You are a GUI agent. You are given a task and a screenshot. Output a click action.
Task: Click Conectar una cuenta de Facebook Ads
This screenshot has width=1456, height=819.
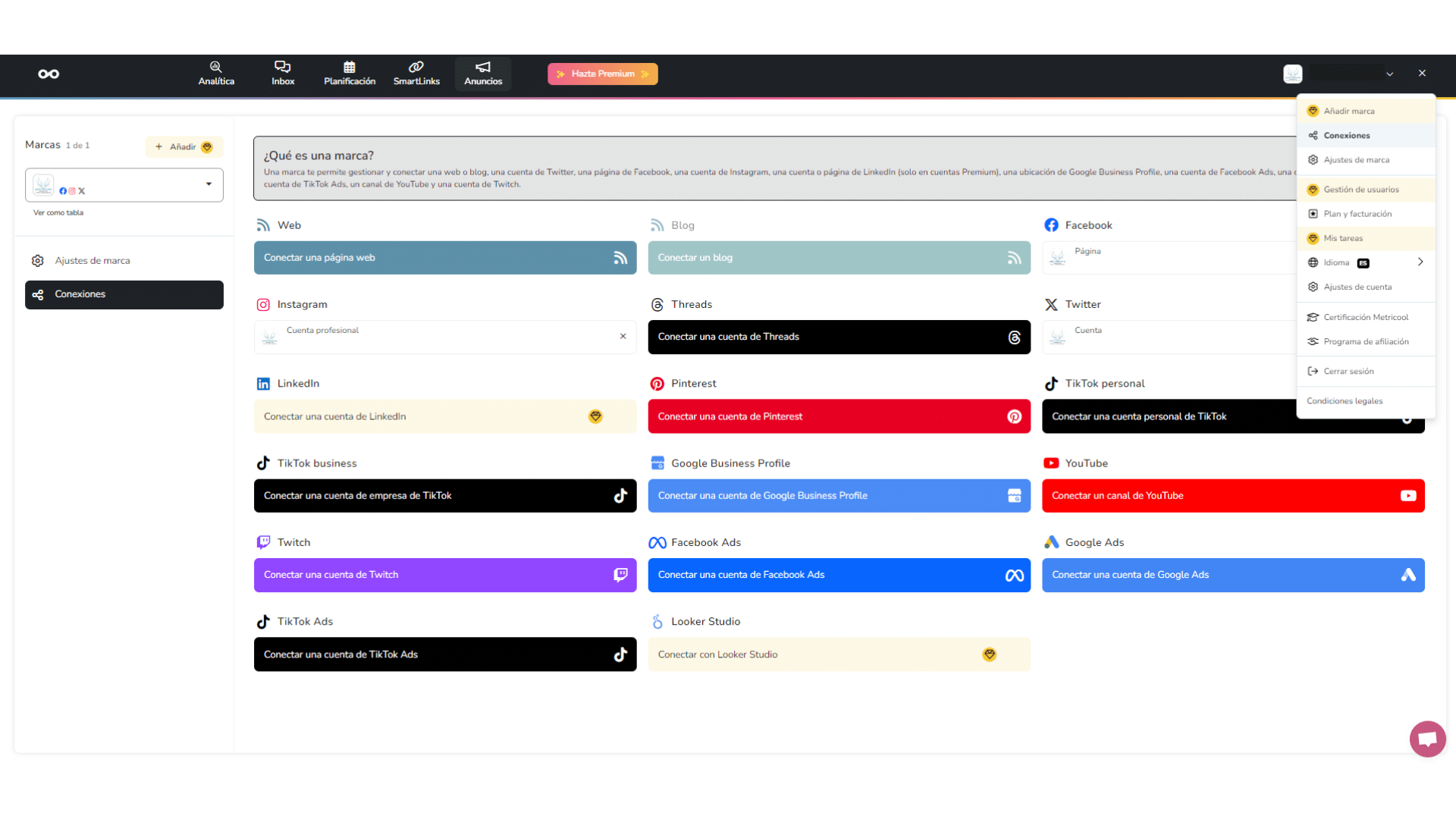[839, 575]
